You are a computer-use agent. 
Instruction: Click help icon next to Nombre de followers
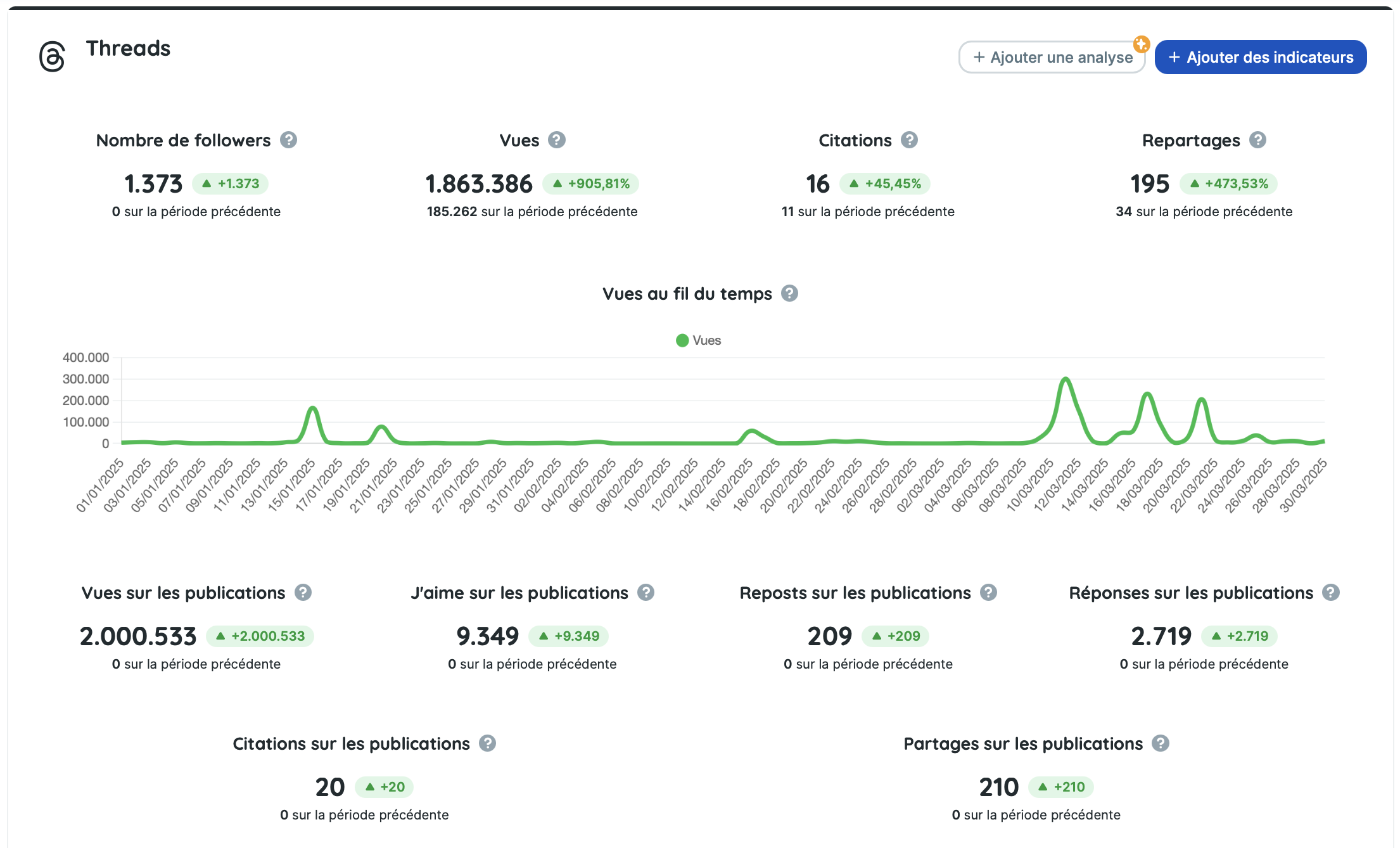pyautogui.click(x=288, y=140)
